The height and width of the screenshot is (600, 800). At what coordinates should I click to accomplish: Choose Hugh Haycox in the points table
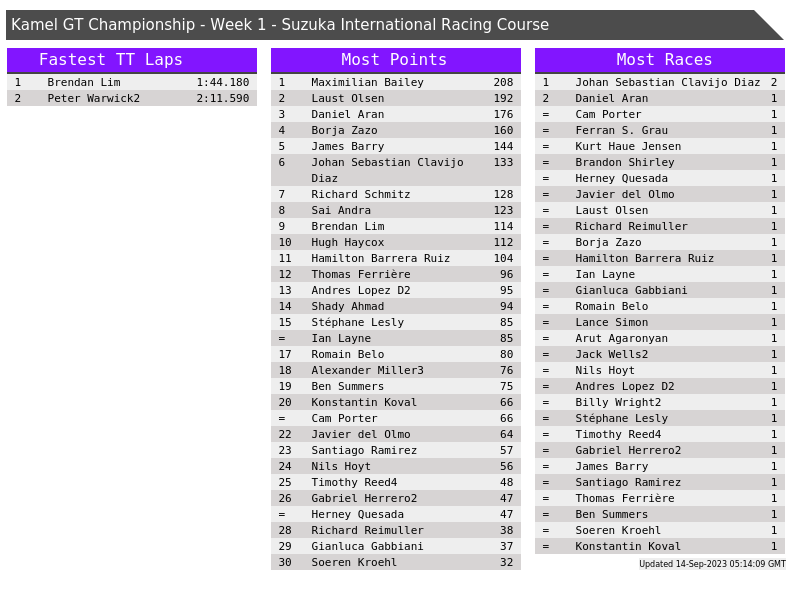coord(347,243)
